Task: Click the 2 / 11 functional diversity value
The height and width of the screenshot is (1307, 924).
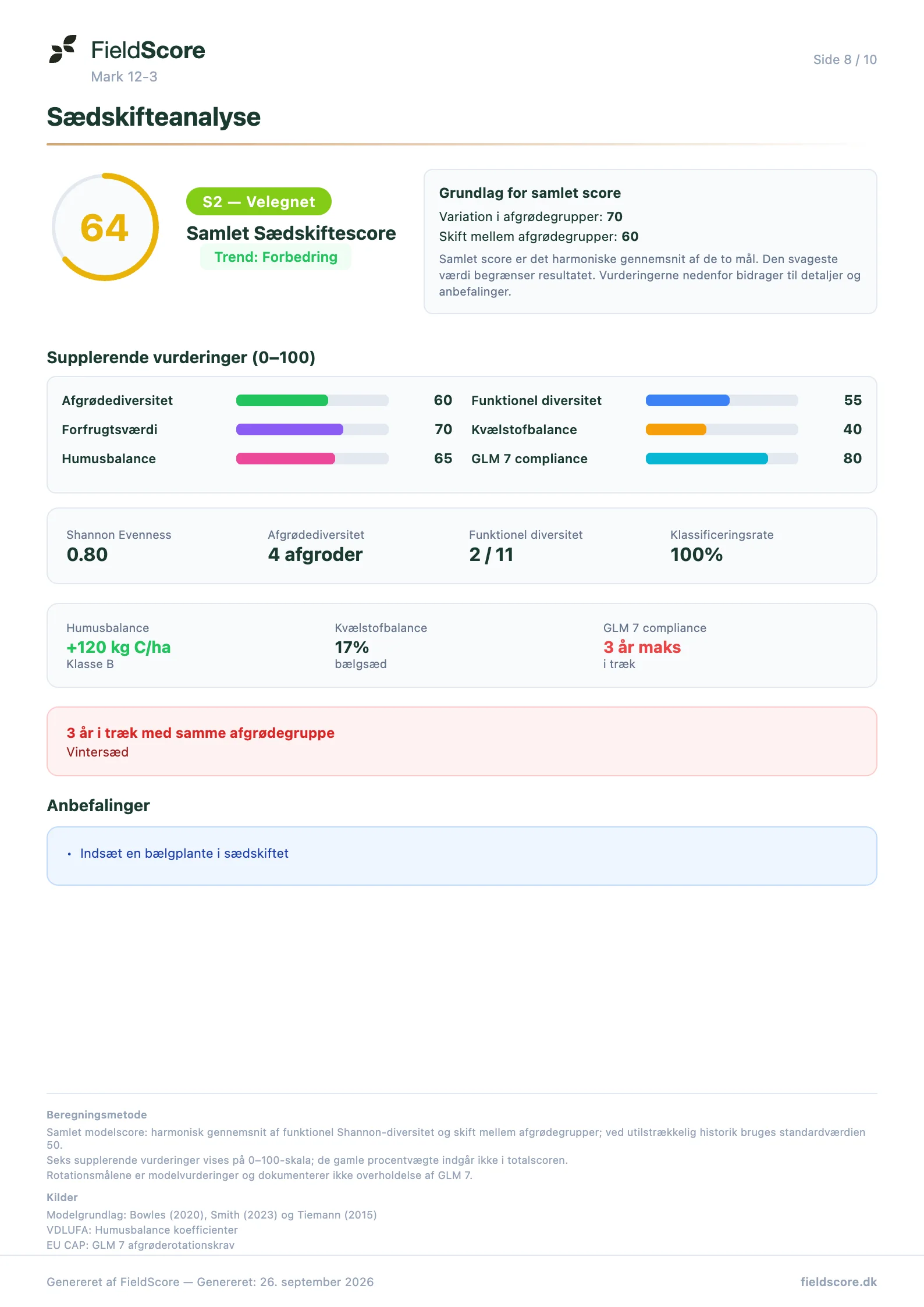Action: tap(491, 555)
